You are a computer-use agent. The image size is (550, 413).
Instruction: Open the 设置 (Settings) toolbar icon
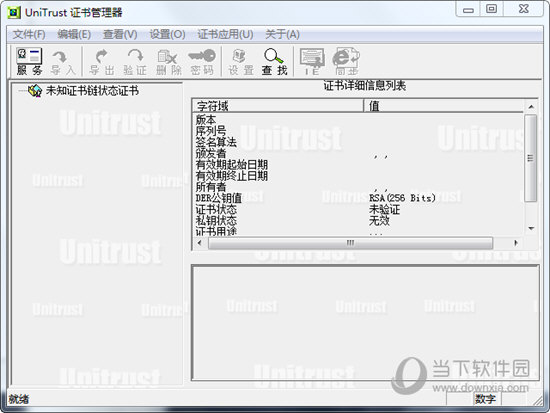tap(241, 62)
